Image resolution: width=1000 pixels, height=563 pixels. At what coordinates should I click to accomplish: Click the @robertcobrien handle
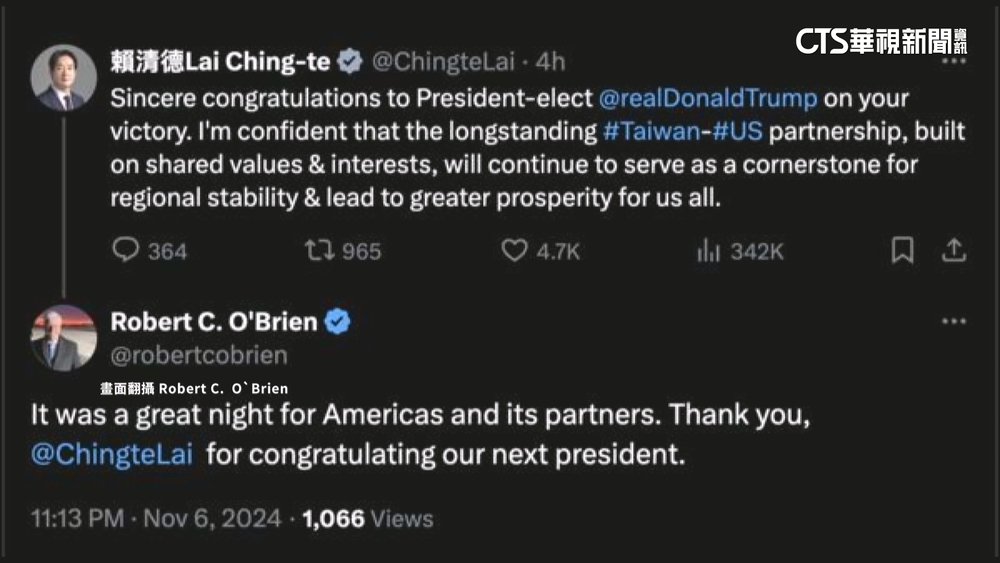(198, 354)
